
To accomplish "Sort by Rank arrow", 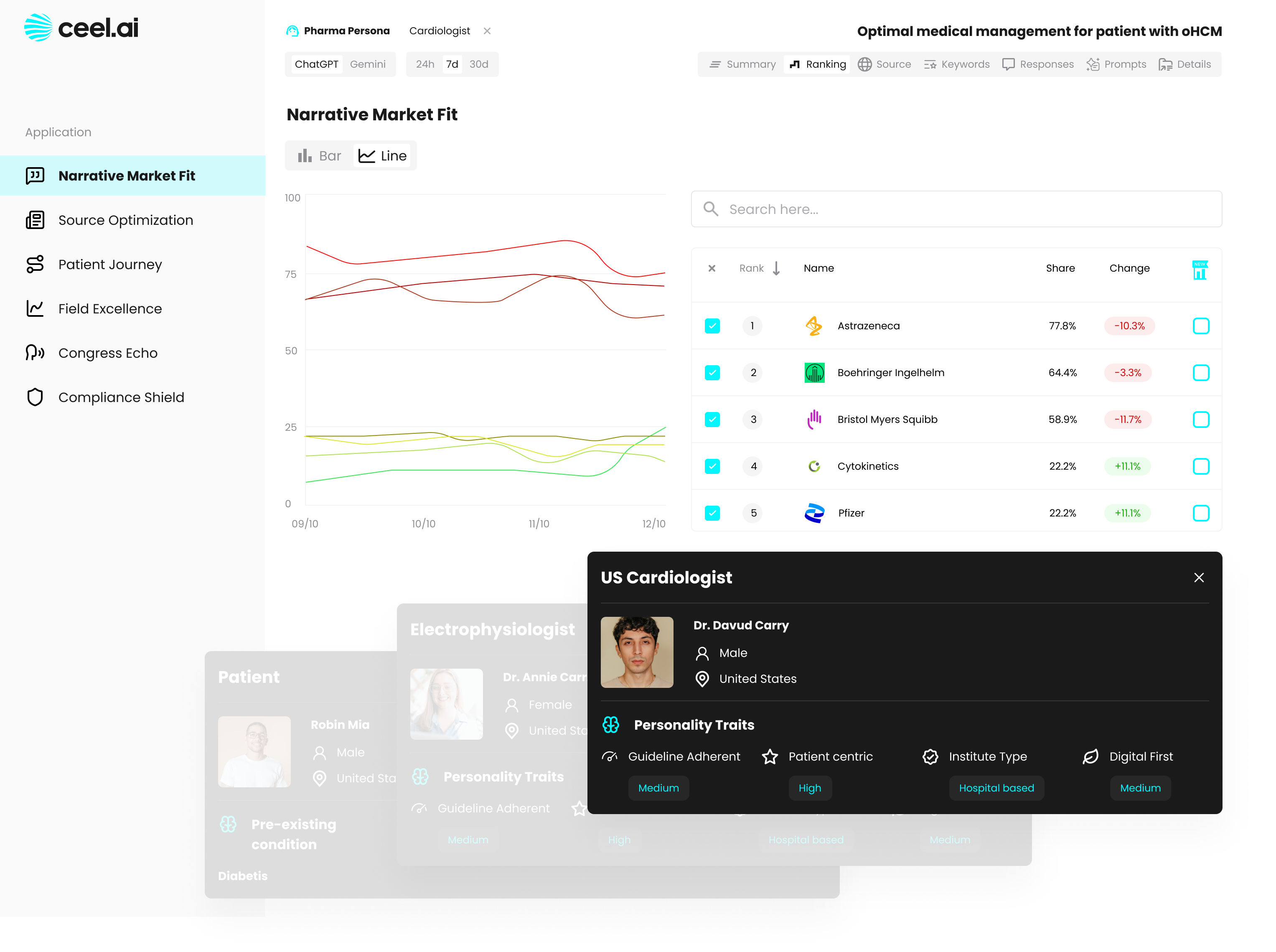I will click(776, 268).
